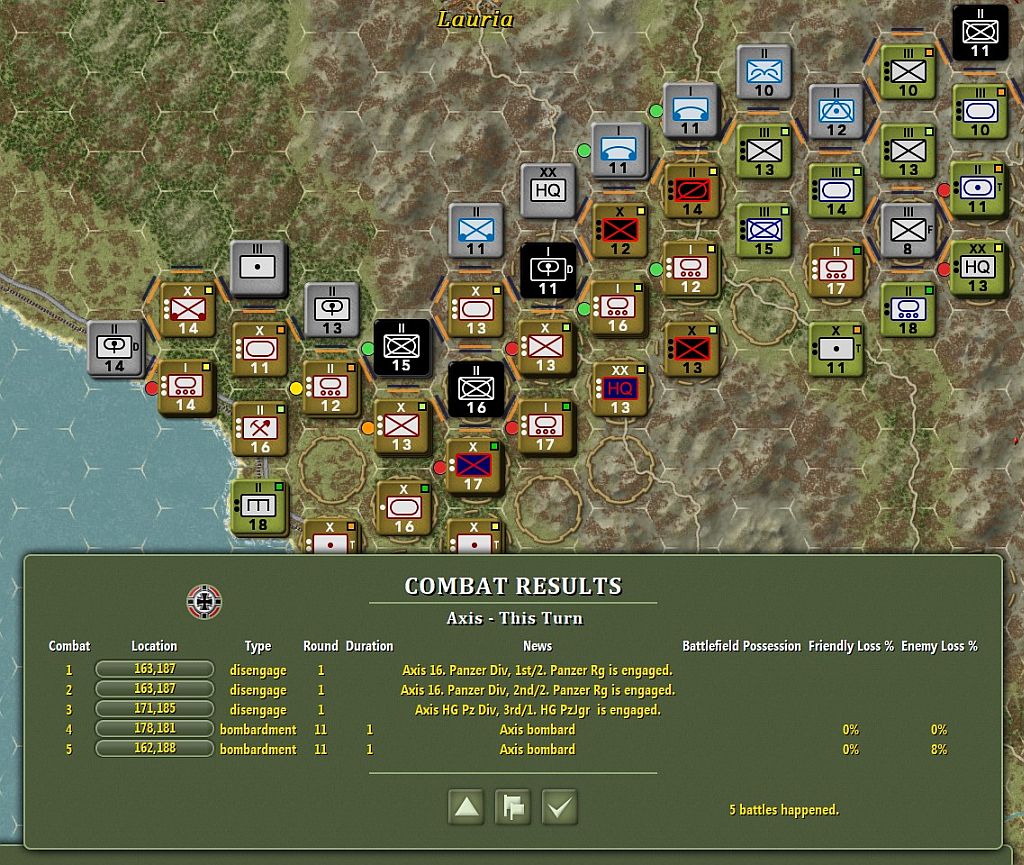Select the green XX HQ 13 counter
This screenshot has width=1024, height=865.
coord(978,268)
